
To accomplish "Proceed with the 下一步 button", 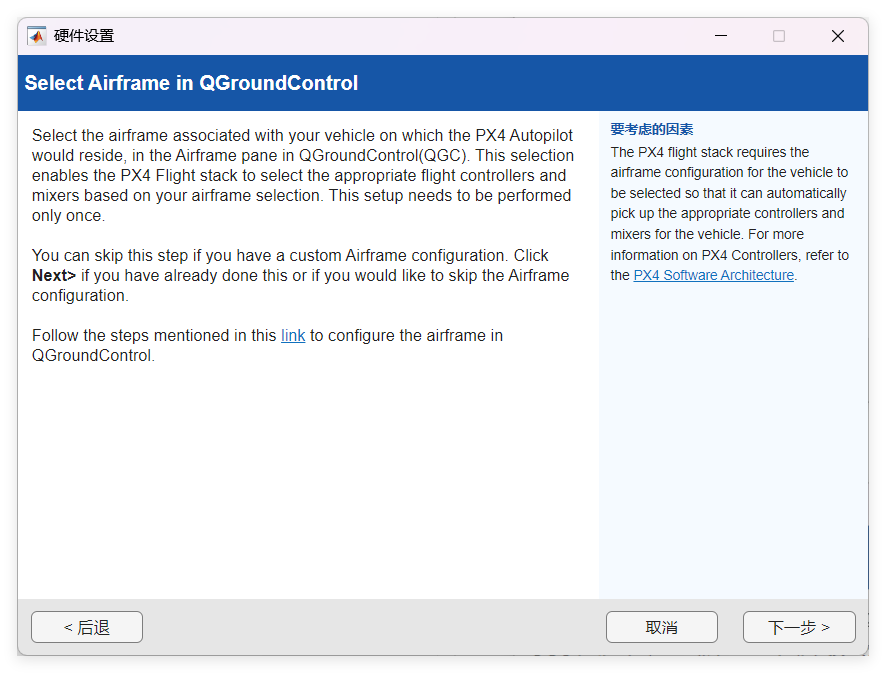I will coord(799,627).
